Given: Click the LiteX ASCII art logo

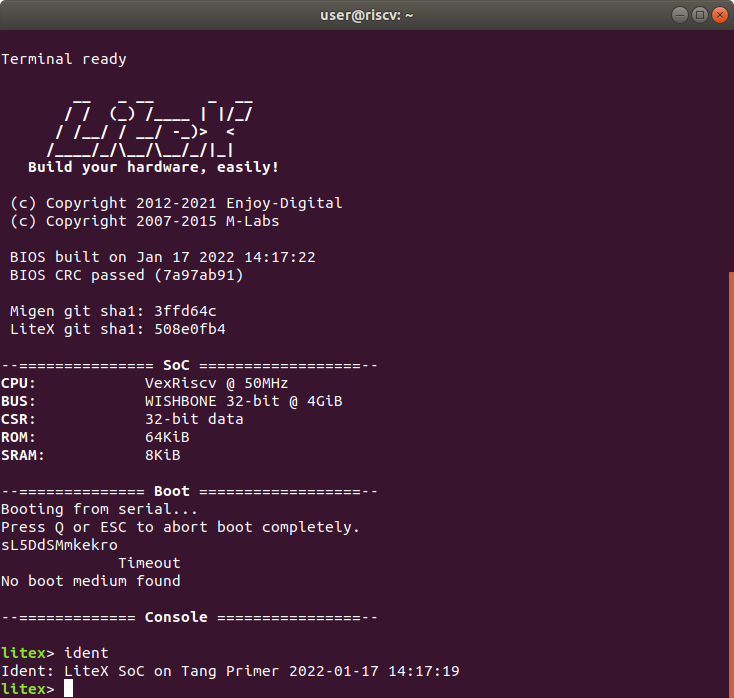Looking at the screenshot, I should (150, 128).
